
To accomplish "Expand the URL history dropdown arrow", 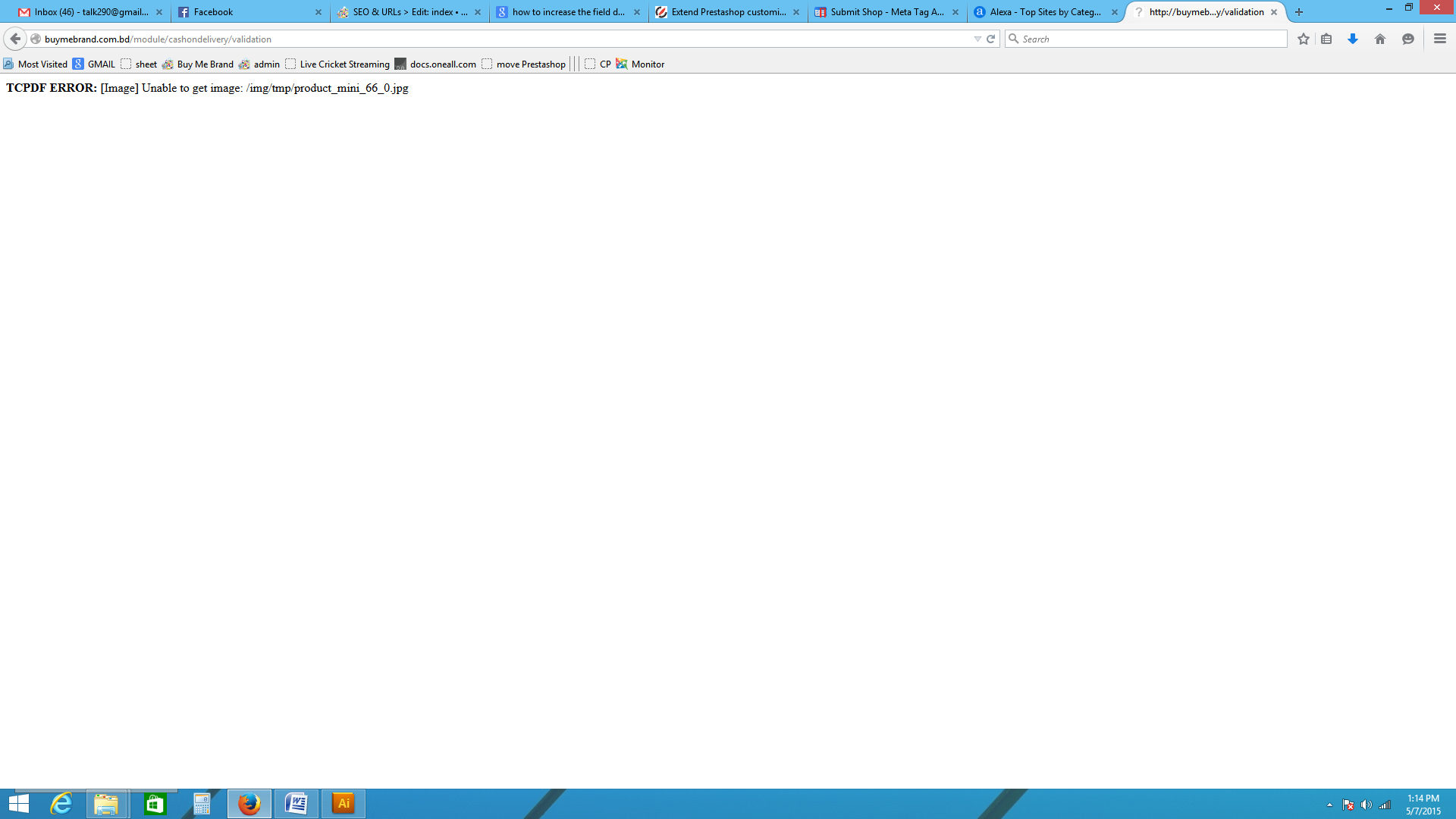I will 977,39.
